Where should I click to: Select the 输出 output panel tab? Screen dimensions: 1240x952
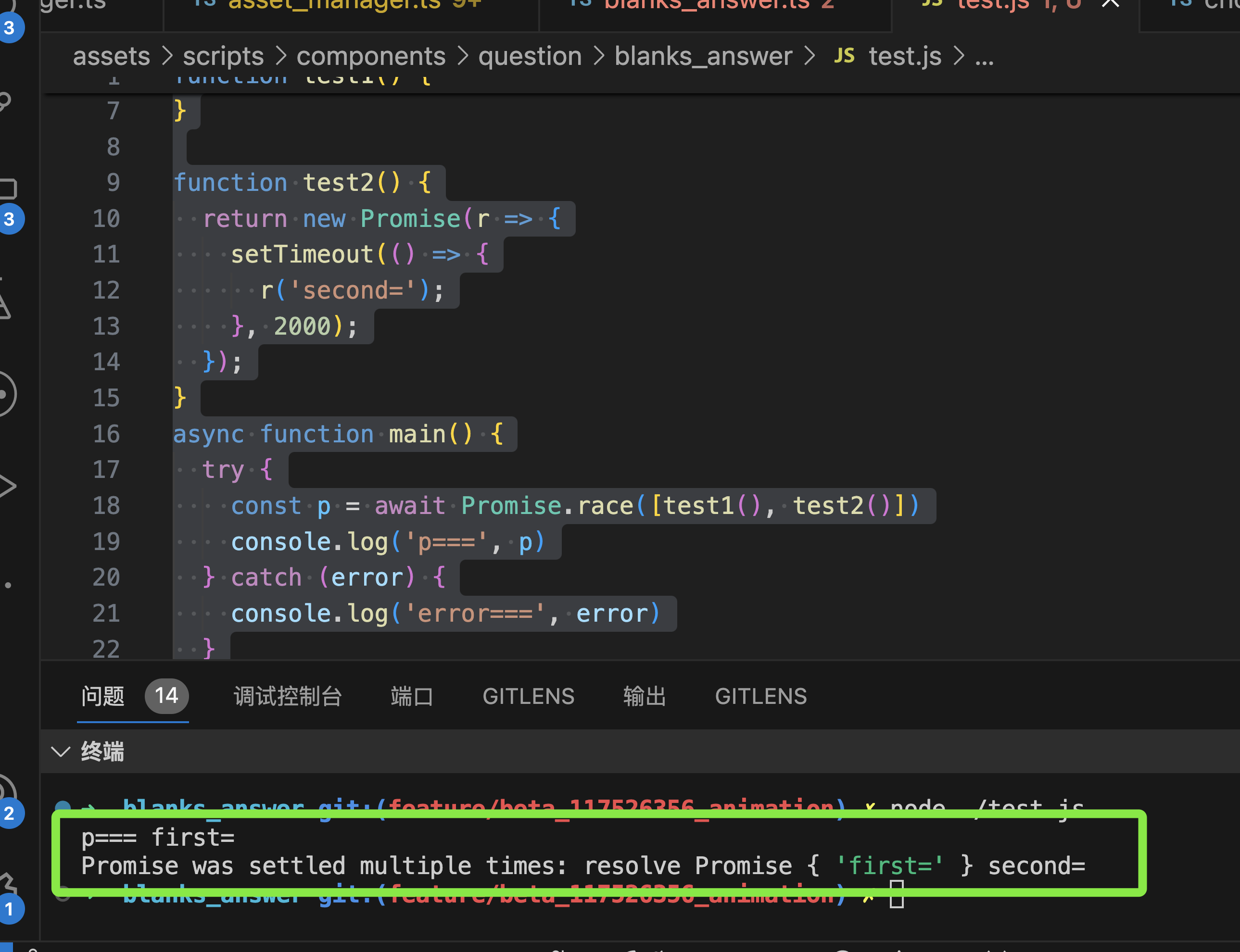645,696
